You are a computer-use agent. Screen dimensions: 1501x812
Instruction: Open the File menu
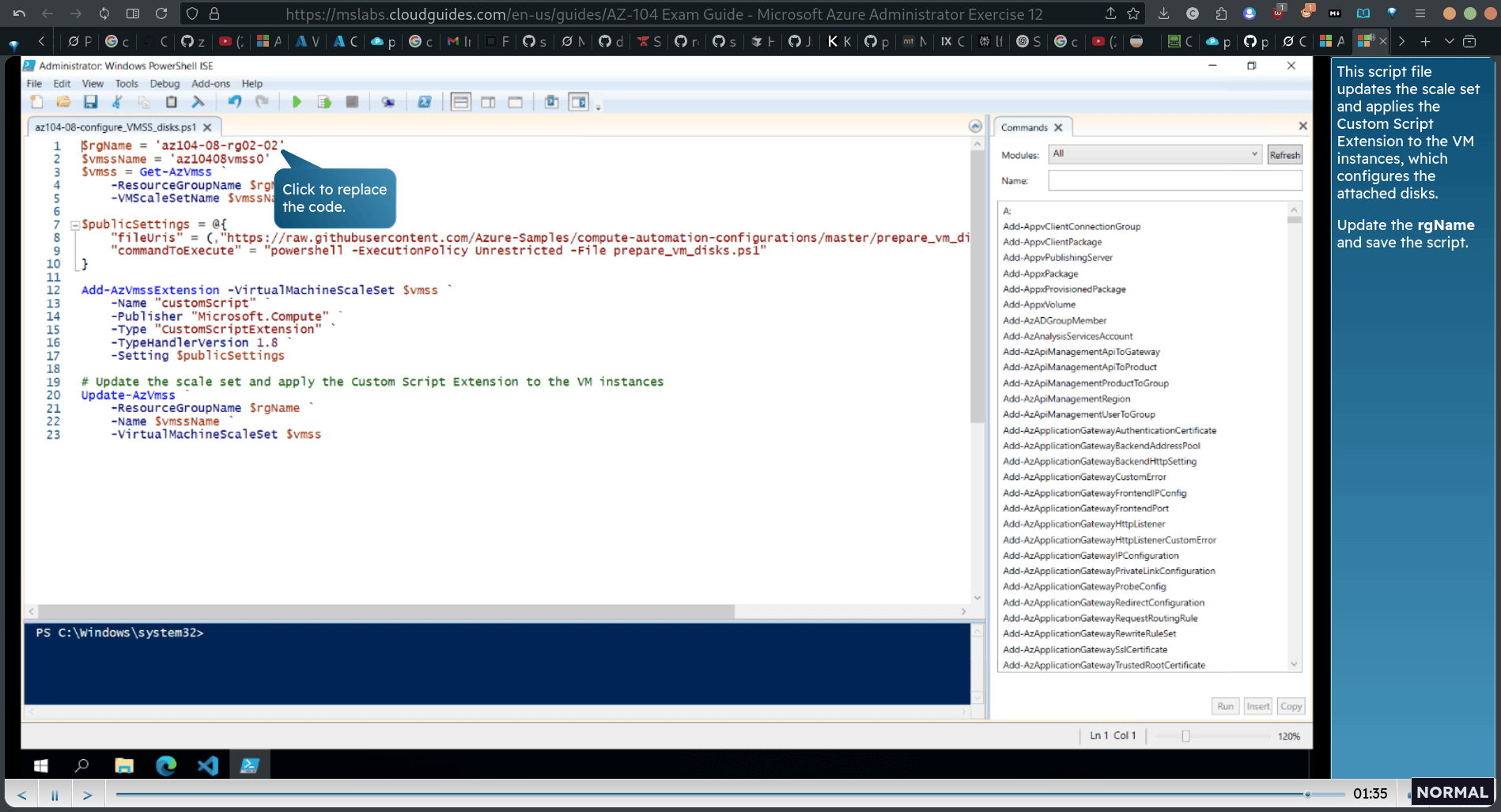pyautogui.click(x=34, y=84)
